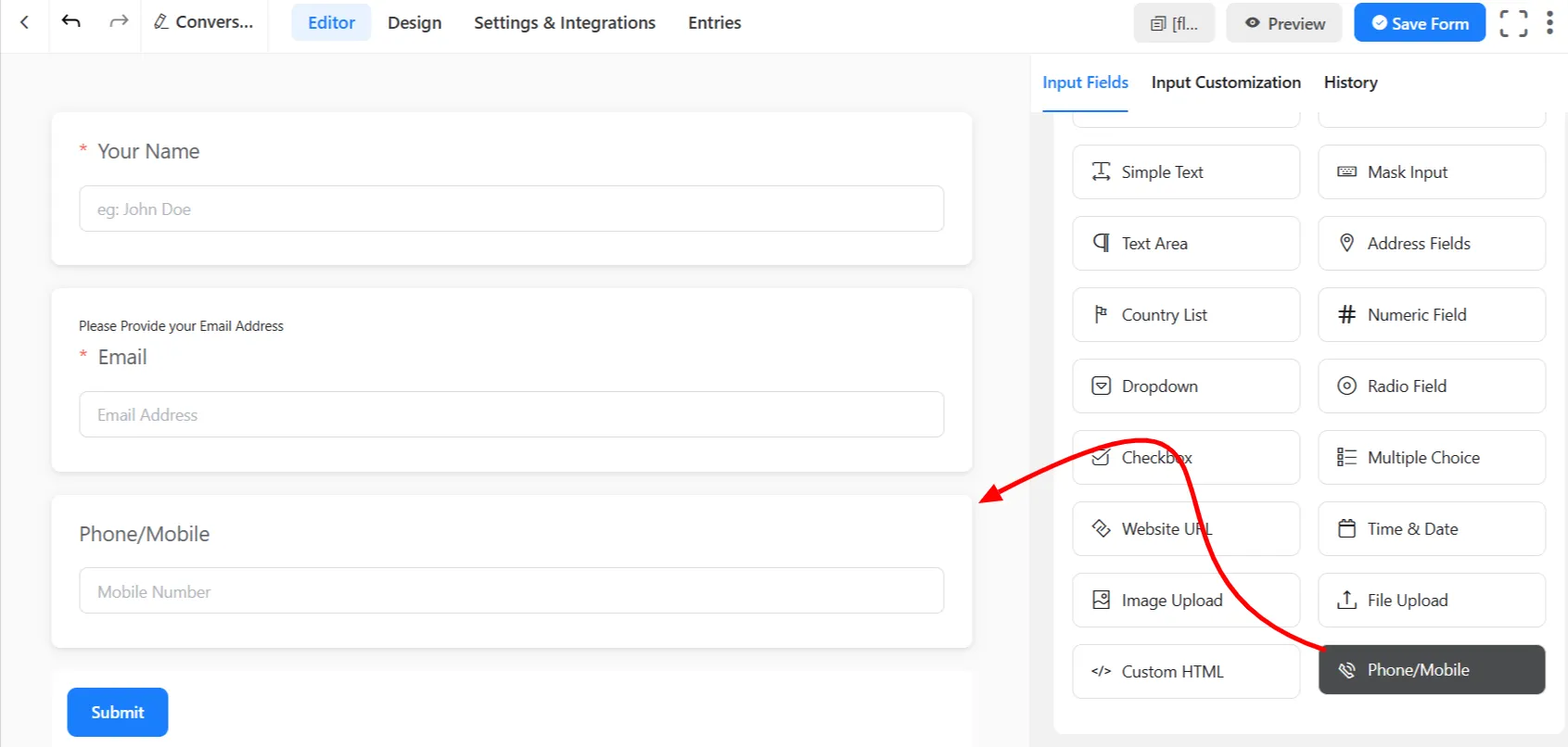Switch to the Design tab
The height and width of the screenshot is (747, 1568).
[414, 23]
